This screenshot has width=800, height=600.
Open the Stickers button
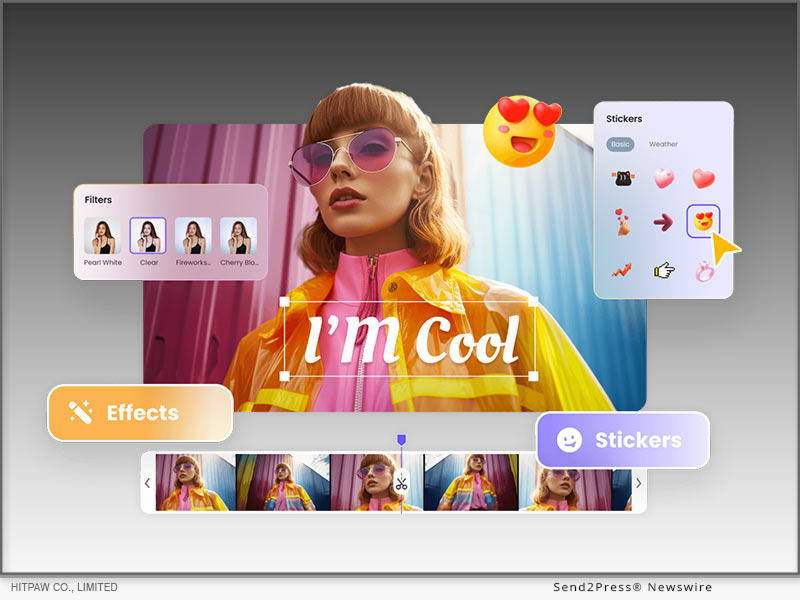pos(622,440)
